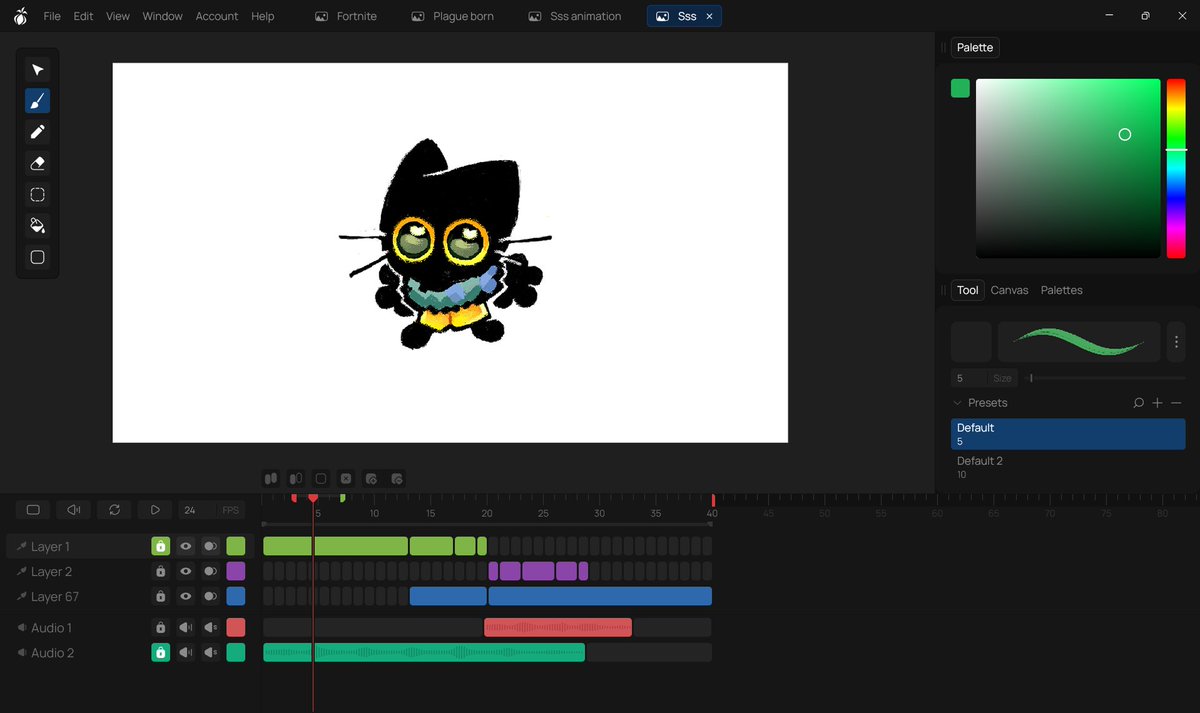The image size is (1200, 713).
Task: Lock Layer 67
Action: click(160, 597)
